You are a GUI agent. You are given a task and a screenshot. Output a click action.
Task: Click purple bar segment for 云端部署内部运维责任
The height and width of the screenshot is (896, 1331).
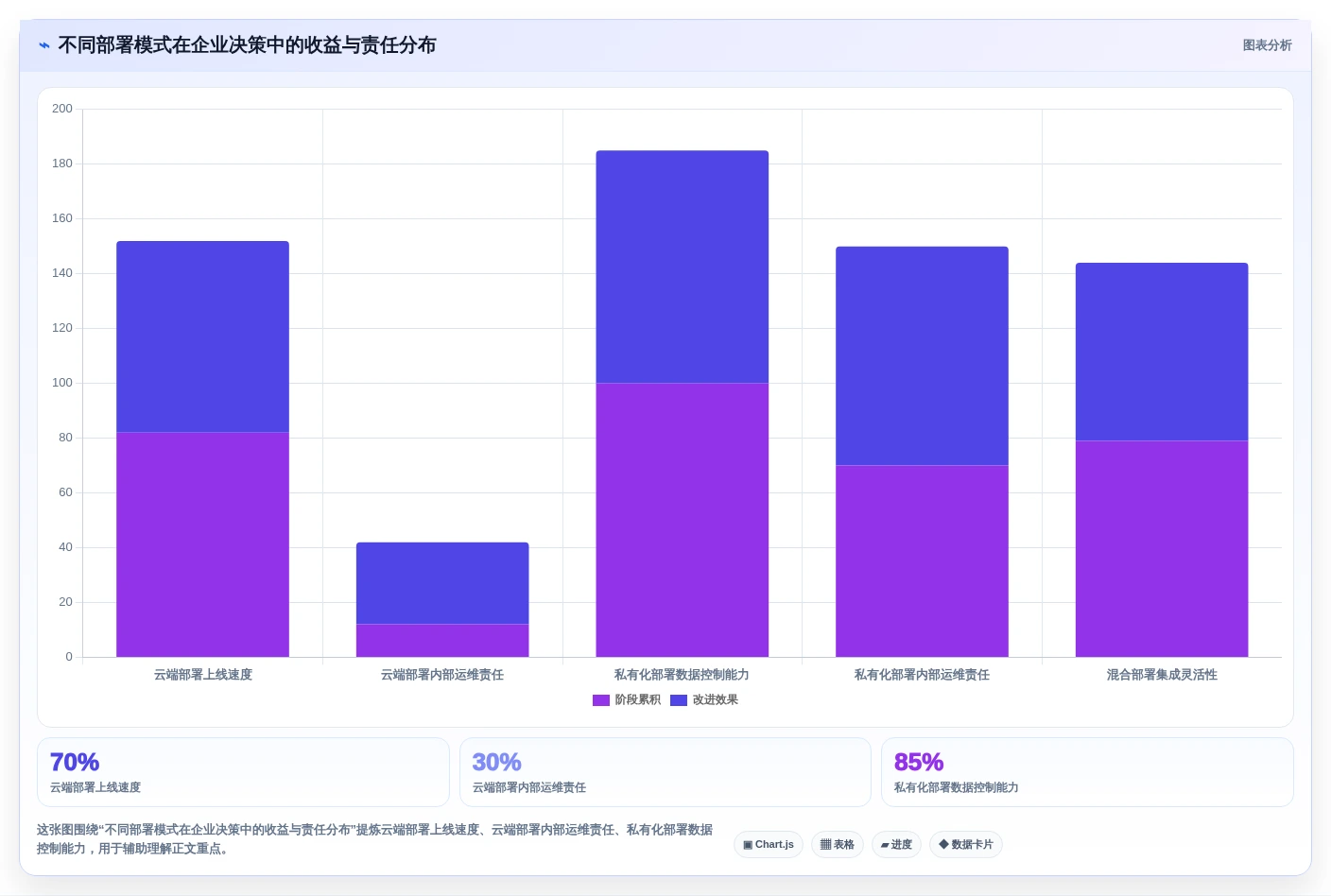coord(442,641)
